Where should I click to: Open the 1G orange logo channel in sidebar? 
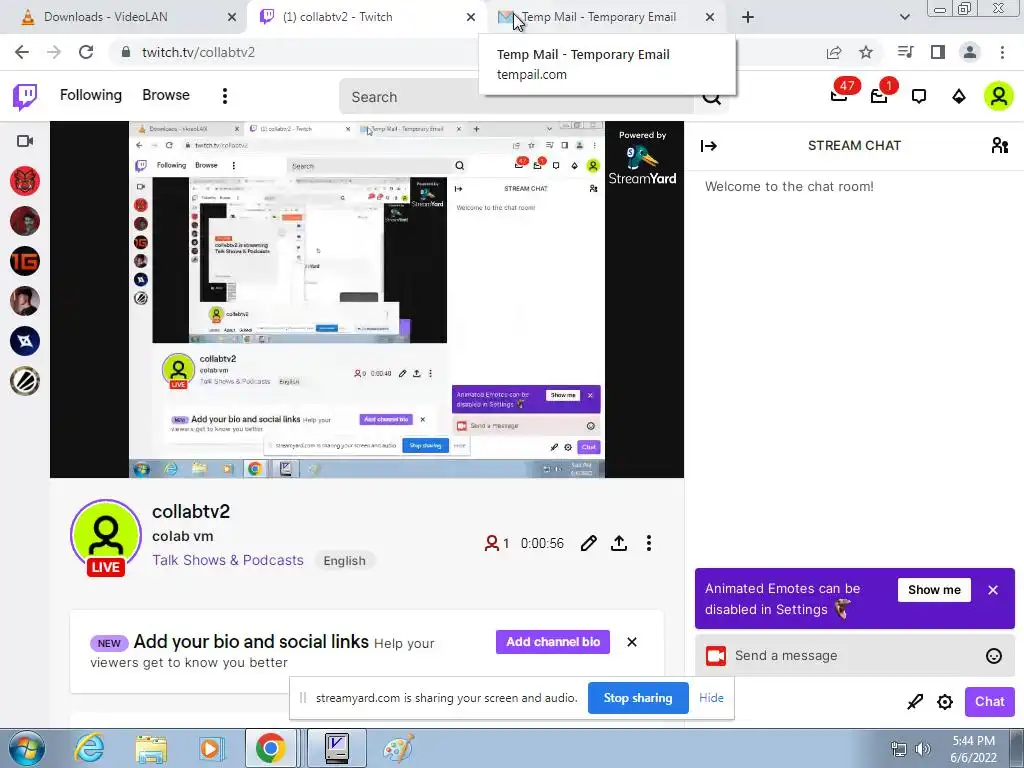coord(25,261)
